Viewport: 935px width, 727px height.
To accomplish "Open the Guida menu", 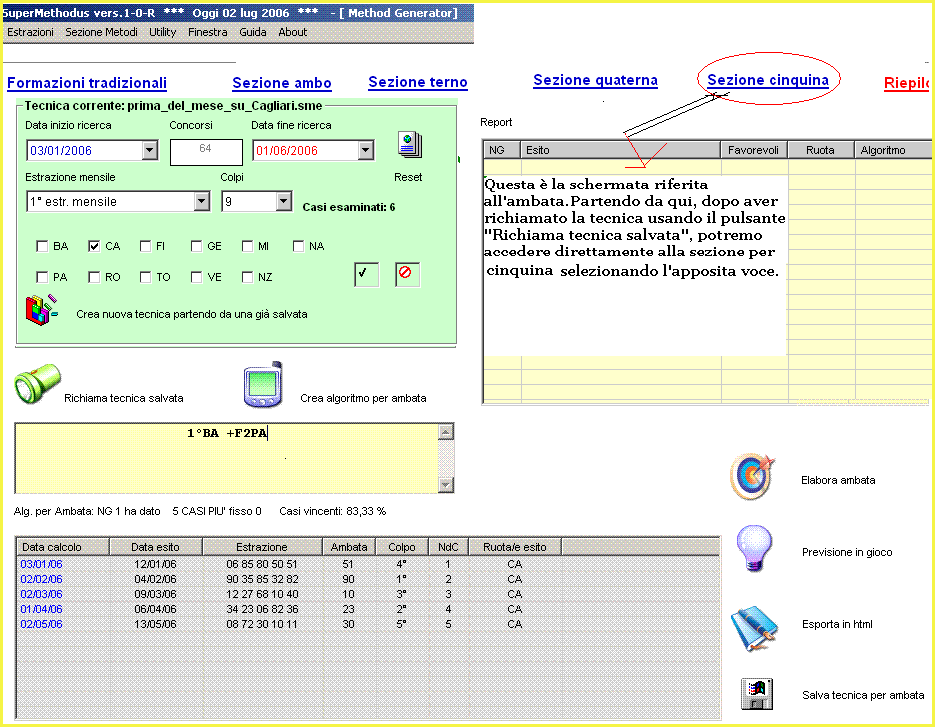I will coord(253,32).
